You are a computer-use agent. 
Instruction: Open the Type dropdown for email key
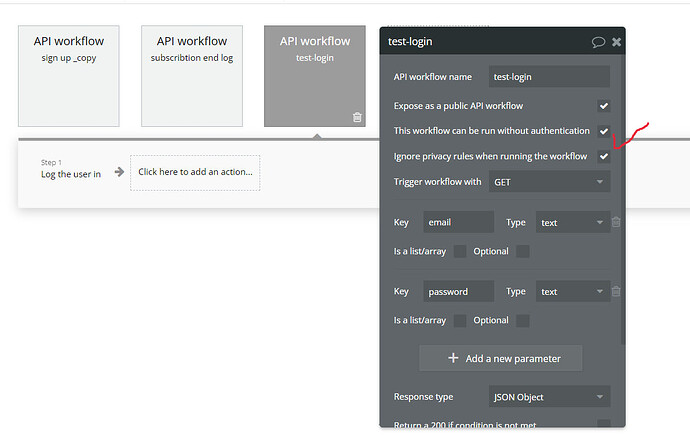click(573, 222)
